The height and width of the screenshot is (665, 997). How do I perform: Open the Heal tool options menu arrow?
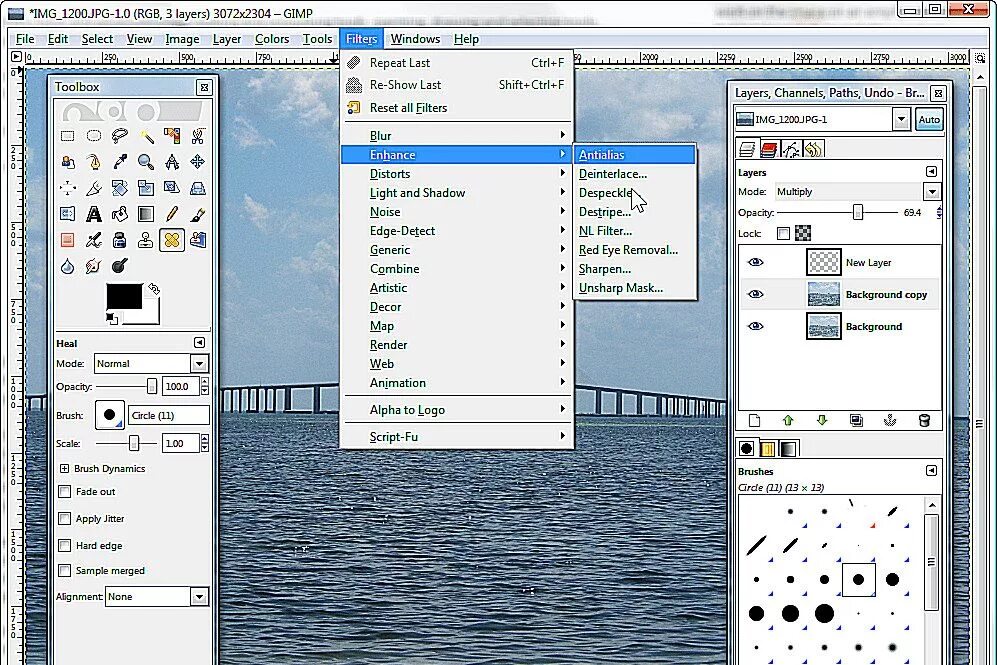[199, 343]
